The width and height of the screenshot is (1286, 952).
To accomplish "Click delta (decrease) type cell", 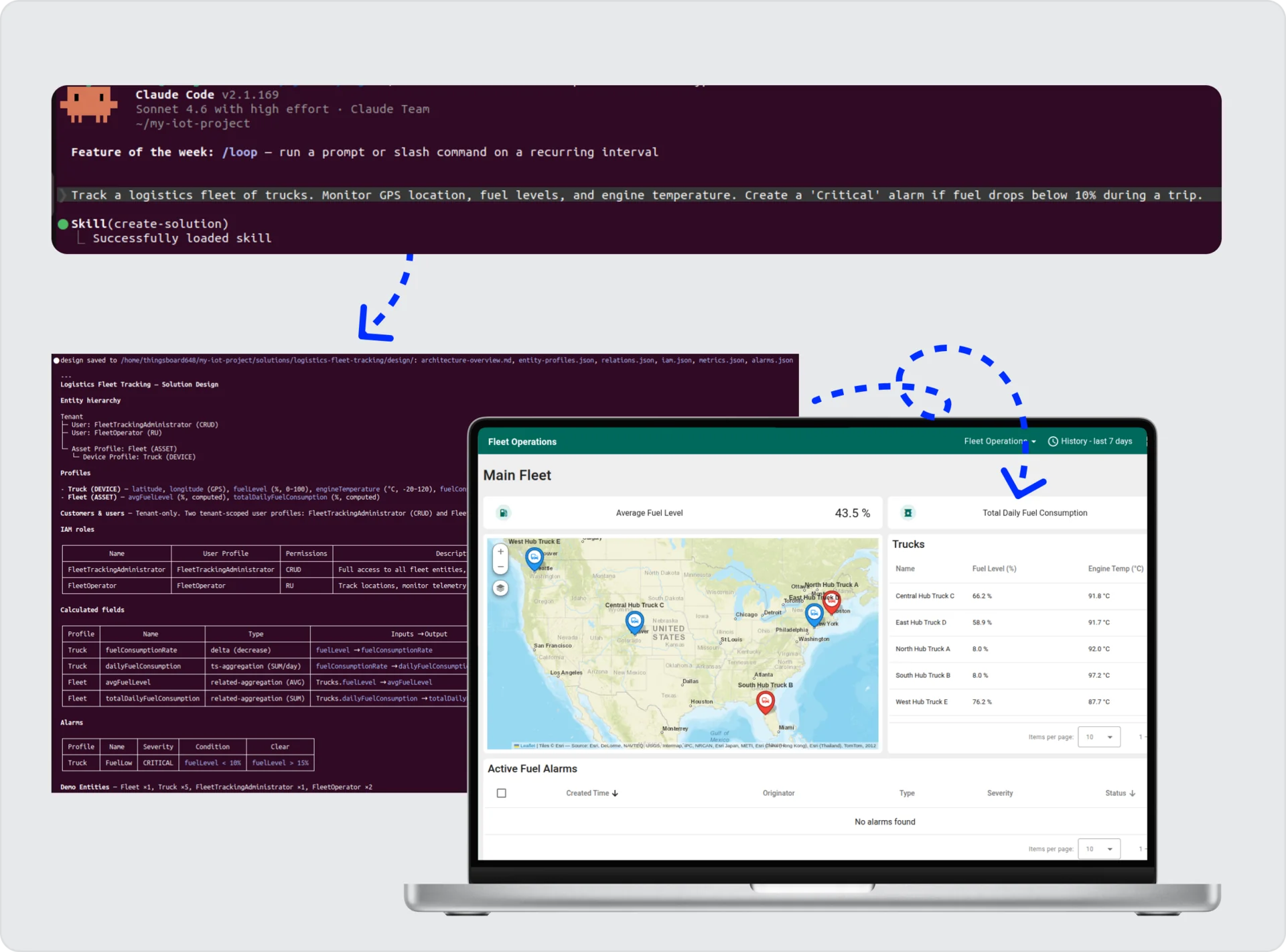I will point(257,651).
